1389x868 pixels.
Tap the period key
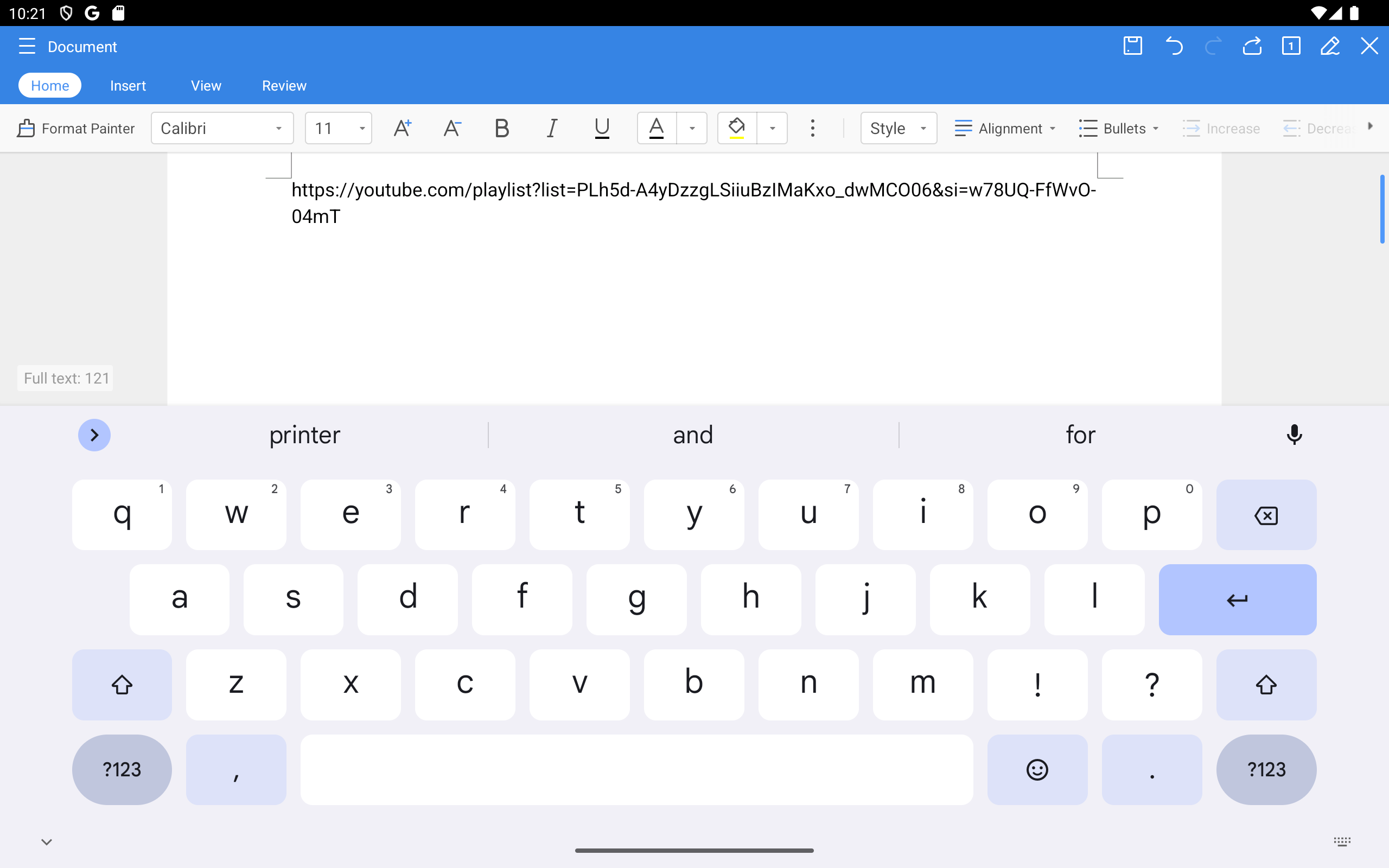pos(1152,769)
